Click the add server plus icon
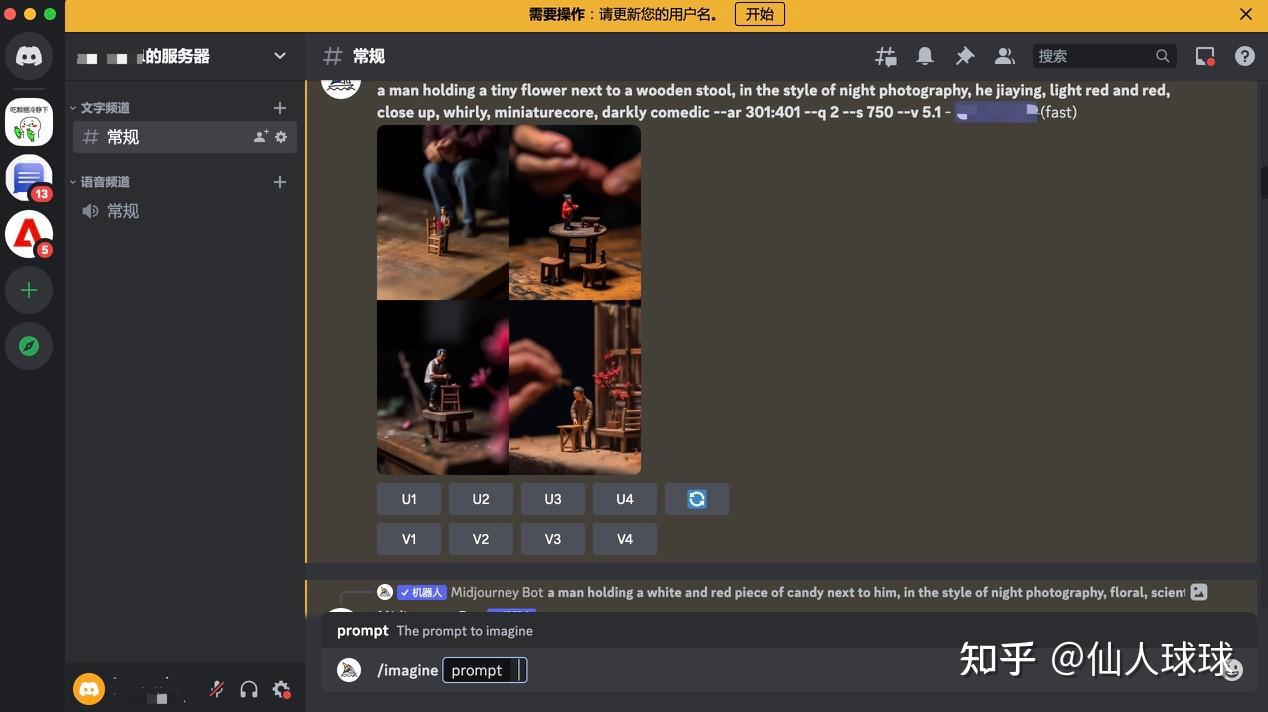The image size is (1268, 712). (29, 289)
